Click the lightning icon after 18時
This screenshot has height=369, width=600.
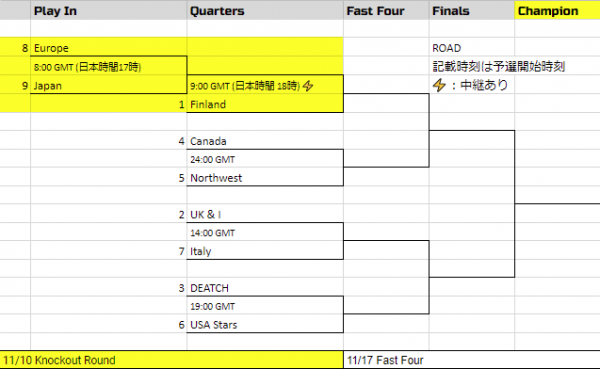308,86
